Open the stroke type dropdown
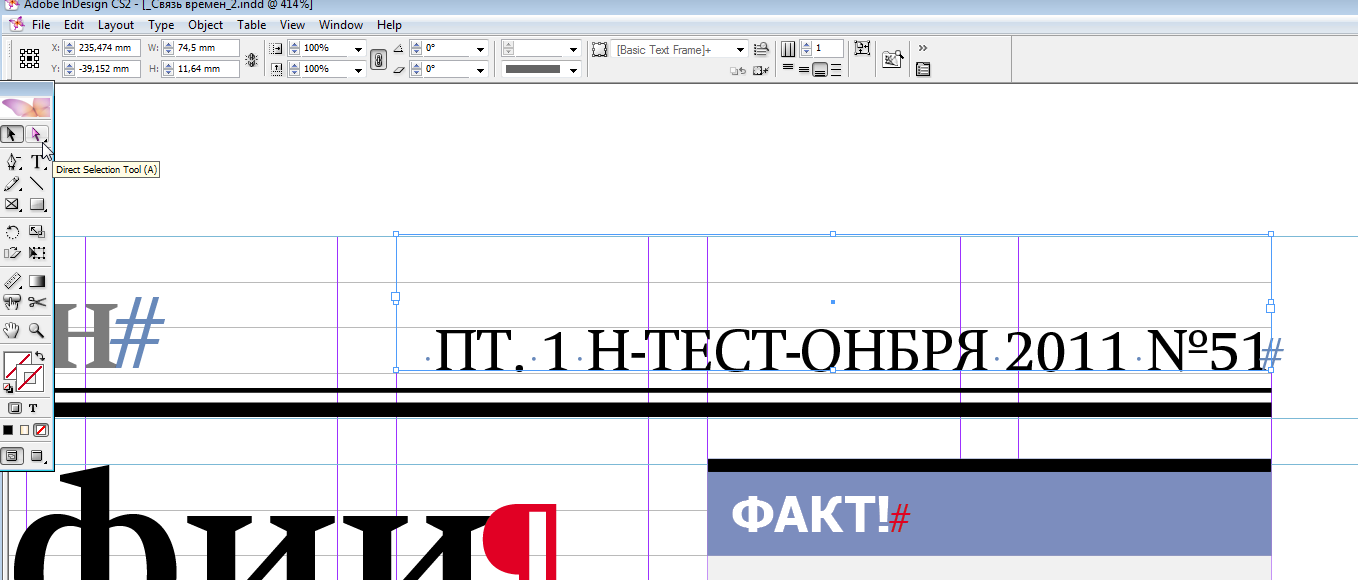Screen dimensions: 1358x580 pyautogui.click(x=573, y=69)
